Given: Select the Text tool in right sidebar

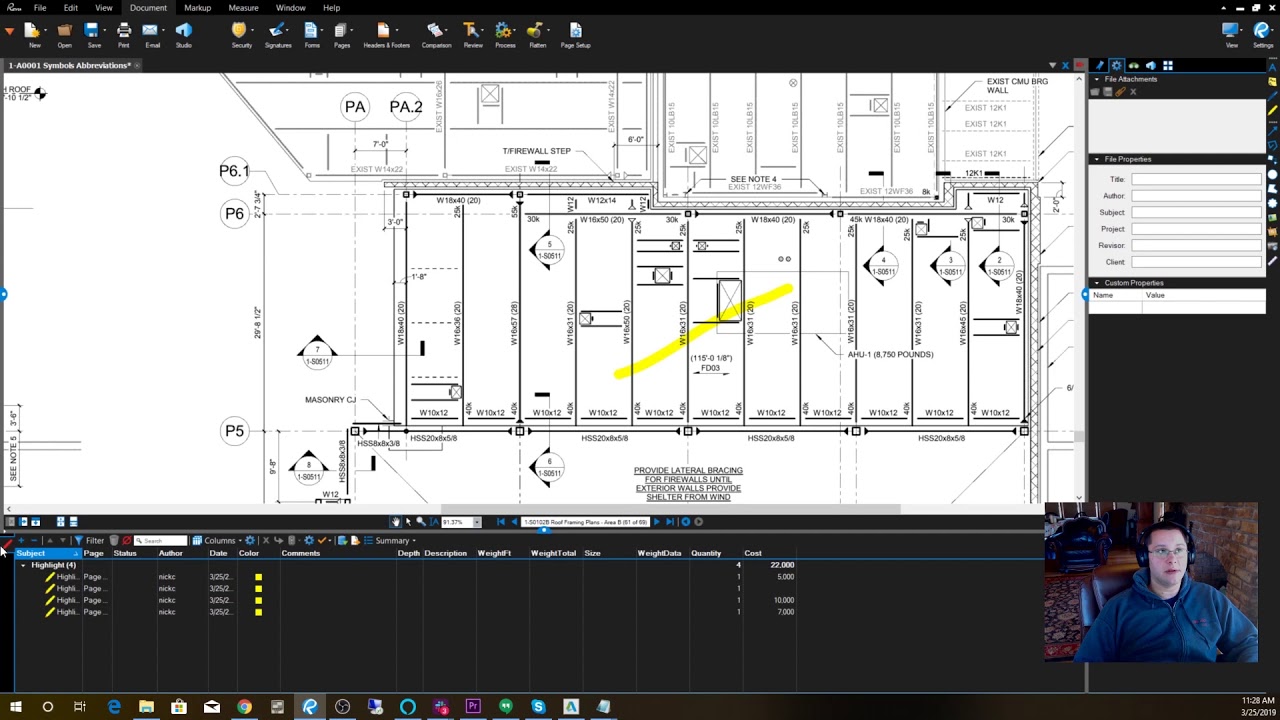Looking at the screenshot, I should tap(1272, 66).
